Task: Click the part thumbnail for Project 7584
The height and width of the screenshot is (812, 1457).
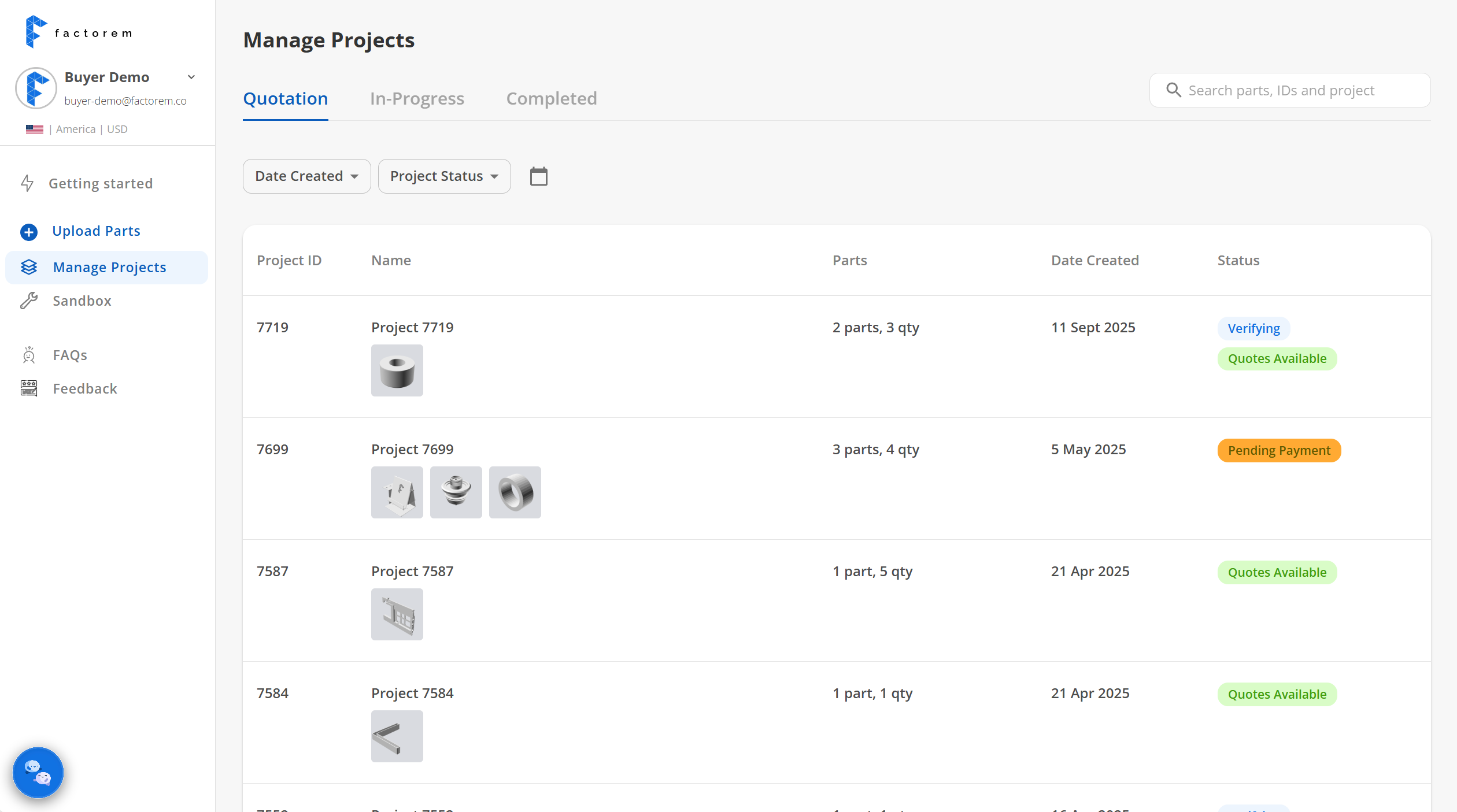Action: pyautogui.click(x=397, y=736)
